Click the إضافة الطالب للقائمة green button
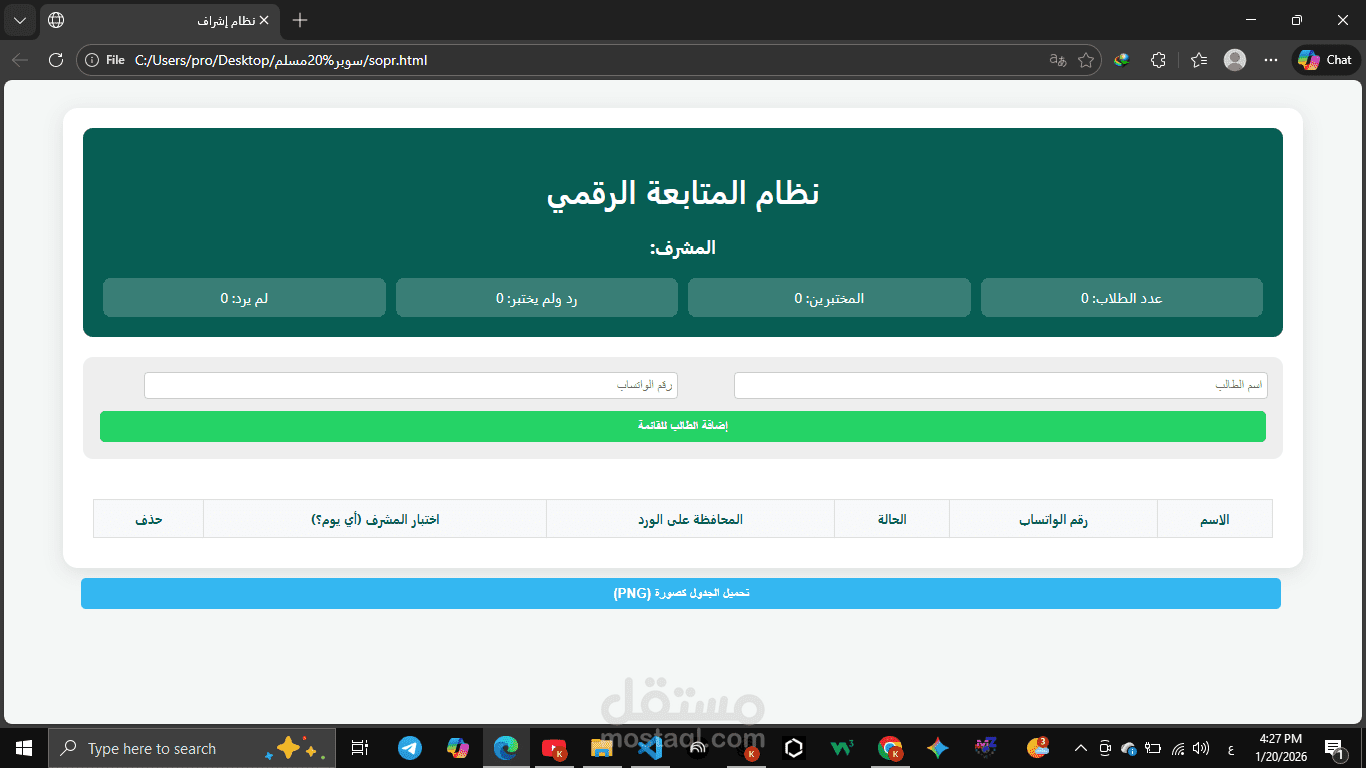Image resolution: width=1366 pixels, height=768 pixels. click(x=682, y=426)
